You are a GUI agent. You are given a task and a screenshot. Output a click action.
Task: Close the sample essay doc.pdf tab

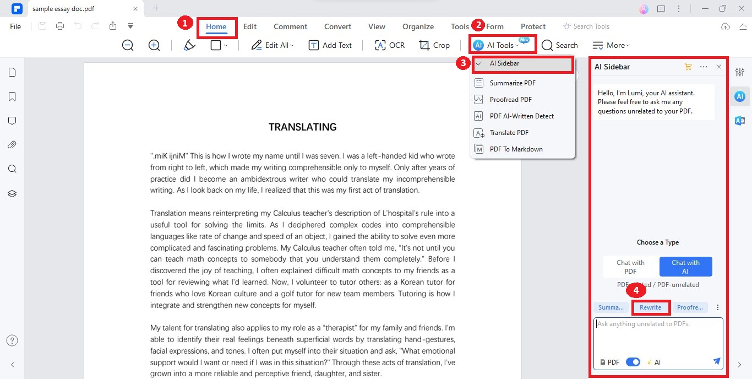coord(136,9)
